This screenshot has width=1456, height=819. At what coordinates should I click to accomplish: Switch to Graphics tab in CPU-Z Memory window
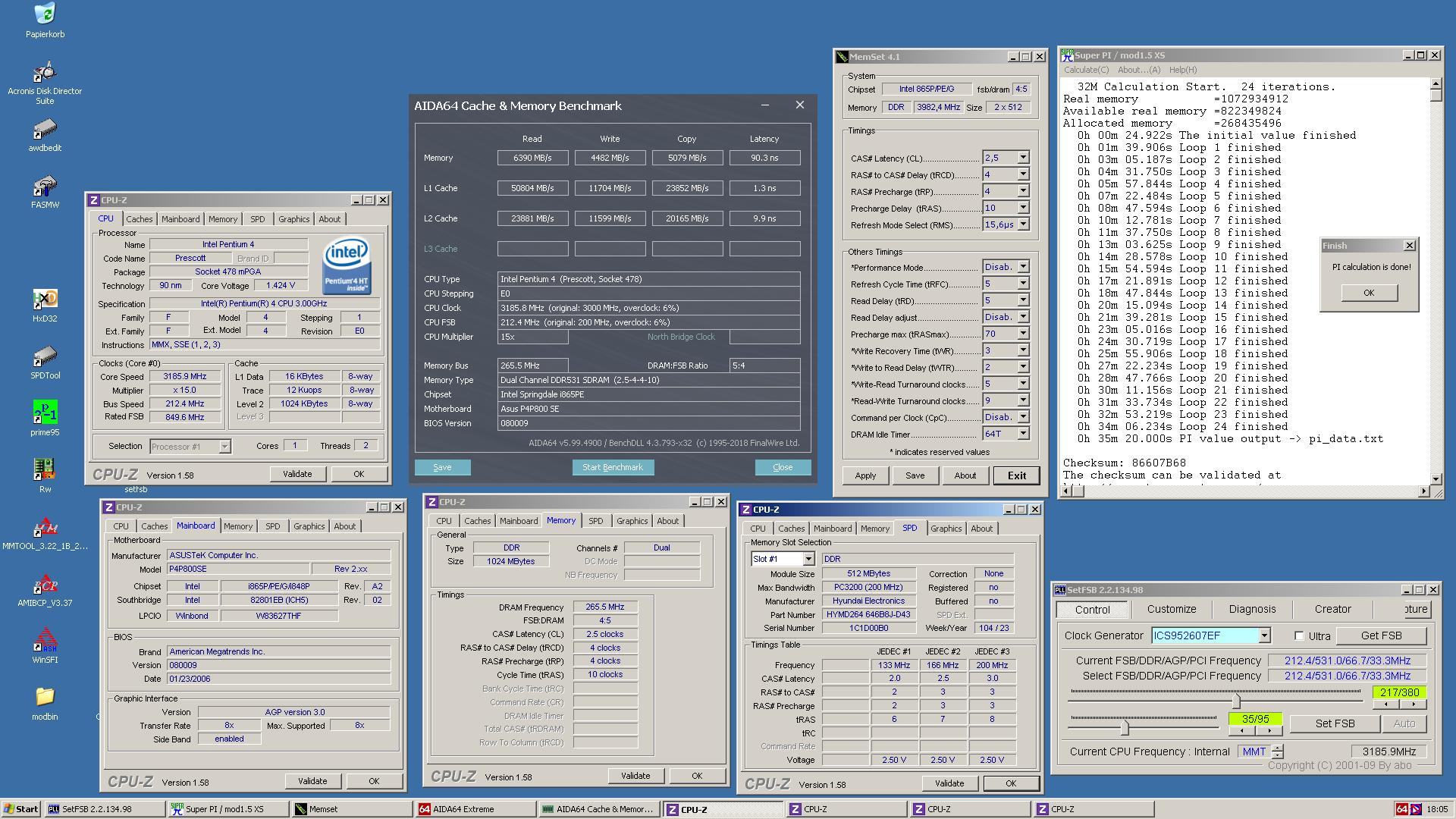pyautogui.click(x=632, y=521)
